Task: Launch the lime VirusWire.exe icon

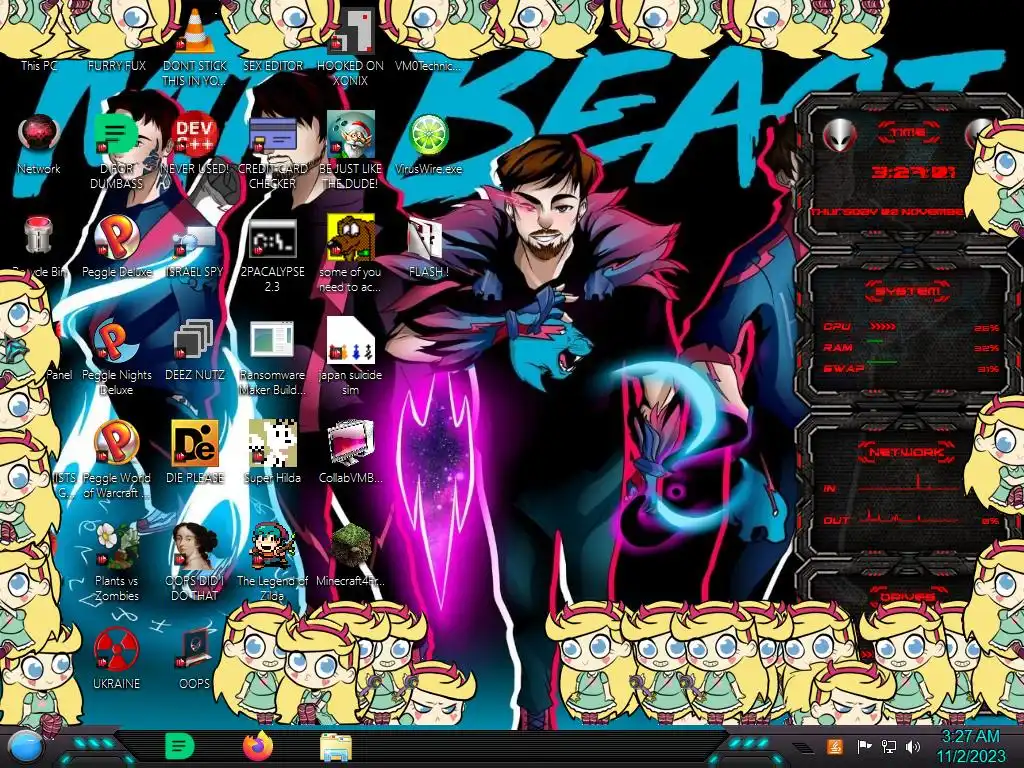Action: coord(428,135)
